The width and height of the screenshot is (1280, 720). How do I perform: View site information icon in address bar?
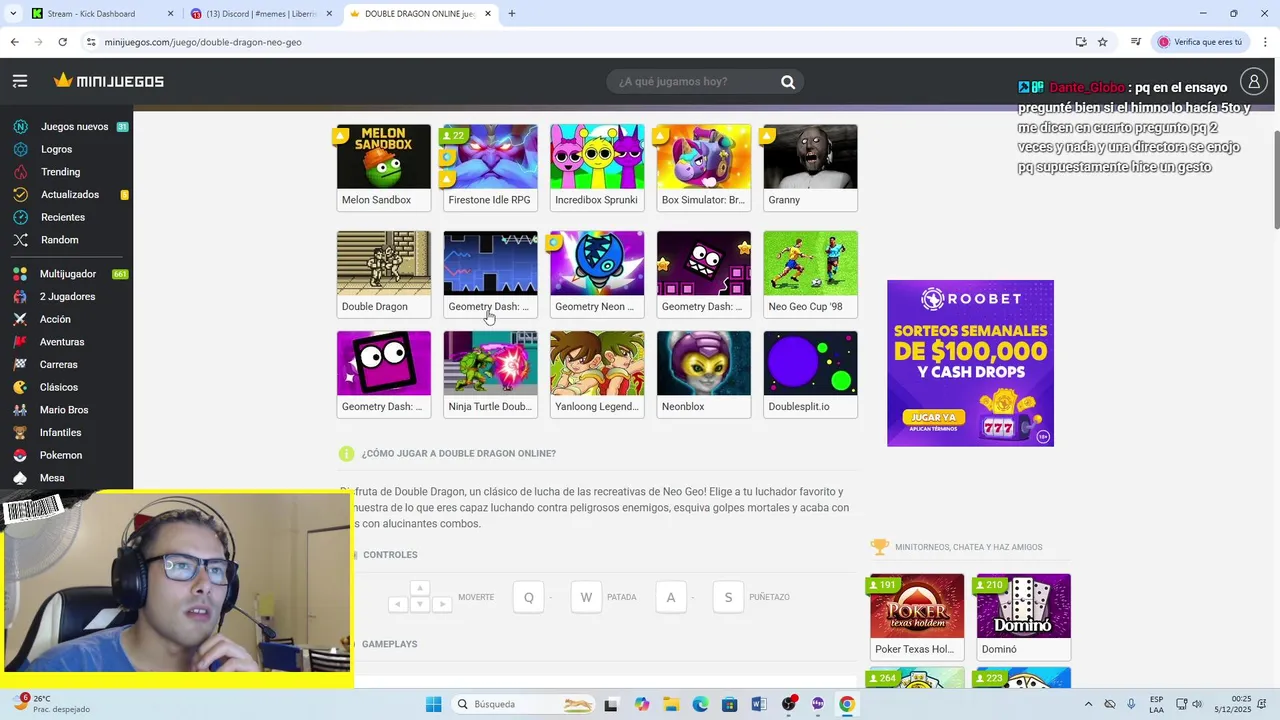(91, 42)
